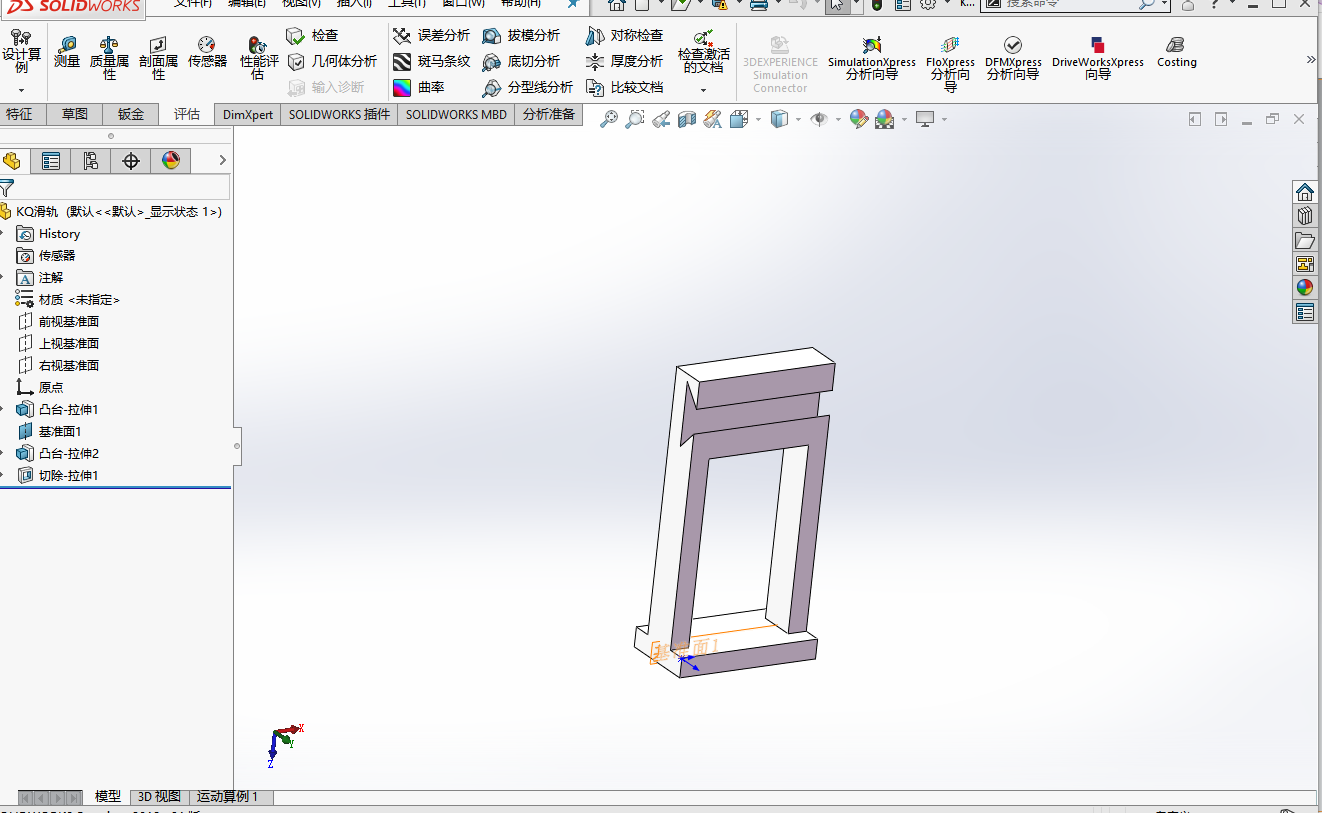Click Zoom to Area in view toolbar

tap(634, 120)
